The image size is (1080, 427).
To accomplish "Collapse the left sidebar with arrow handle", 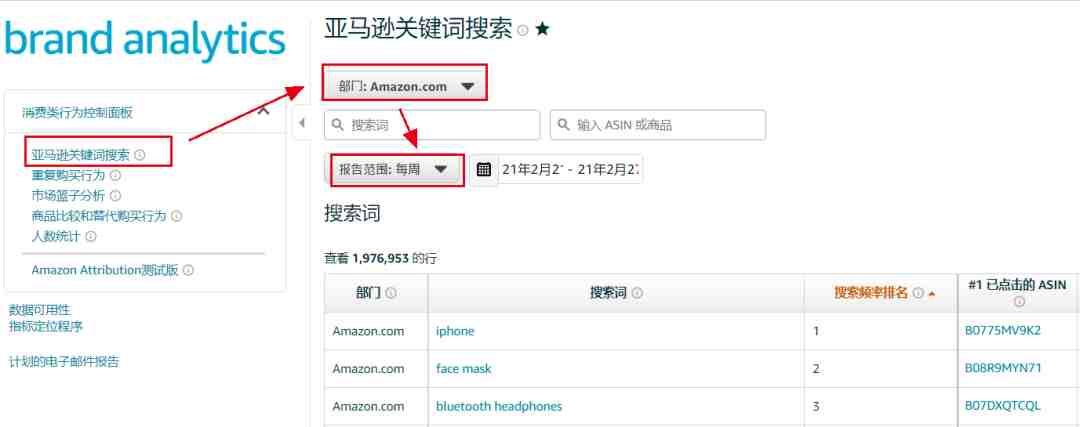I will 302,123.
